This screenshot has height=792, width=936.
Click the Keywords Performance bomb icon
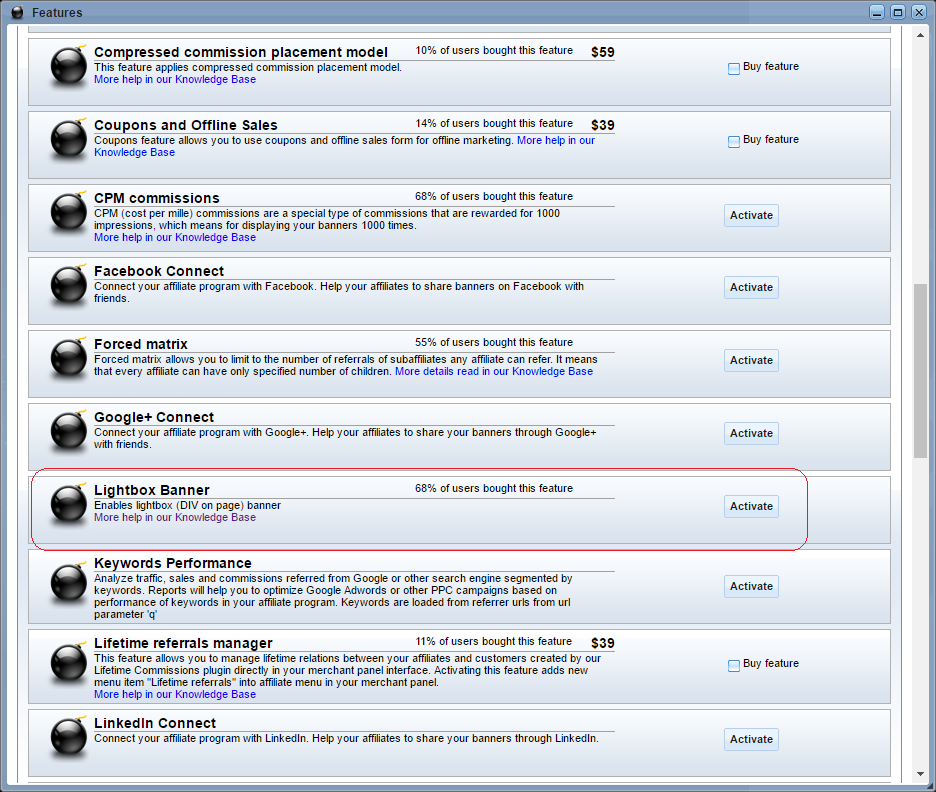point(69,584)
